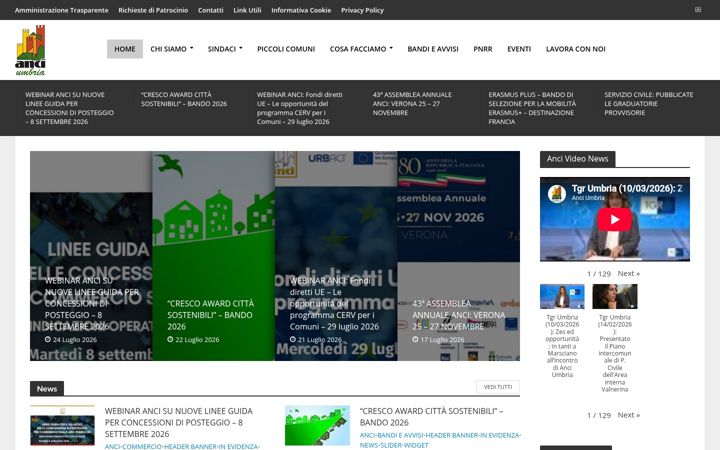
Task: Click clock icon beside 21 Luglio 2026
Action: [293, 339]
